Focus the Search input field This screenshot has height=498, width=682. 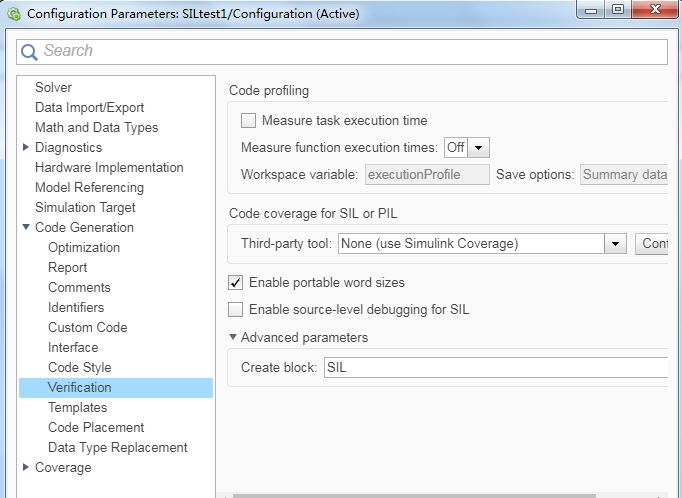pyautogui.click(x=342, y=52)
